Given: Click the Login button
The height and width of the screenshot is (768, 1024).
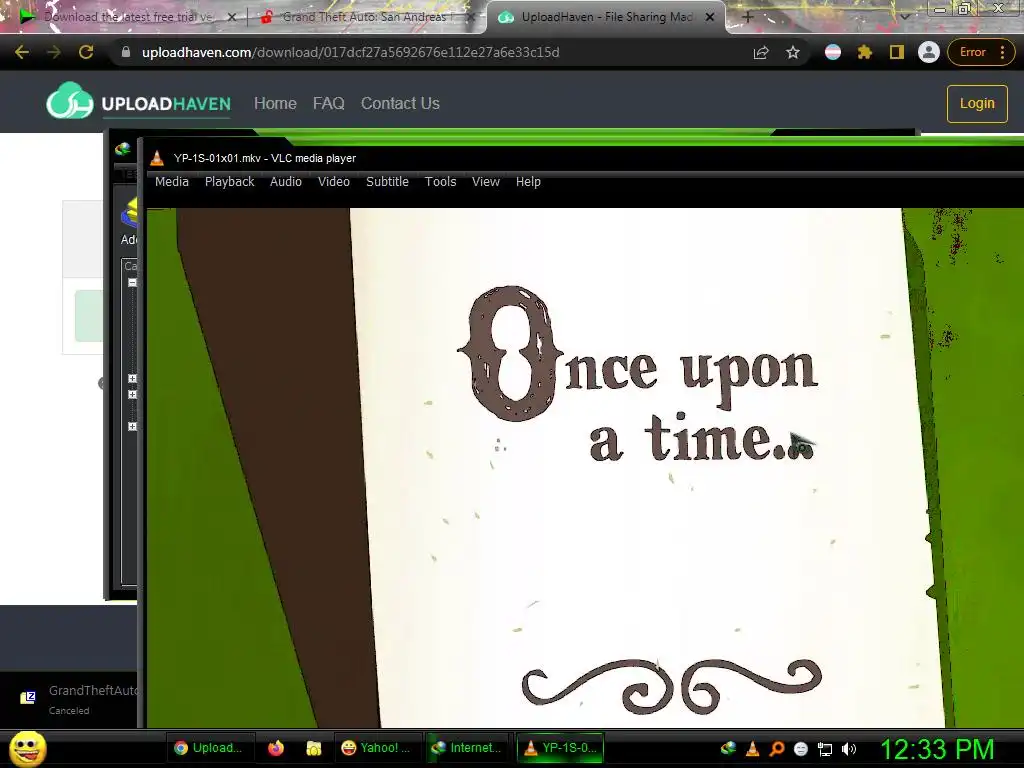Looking at the screenshot, I should tap(977, 103).
